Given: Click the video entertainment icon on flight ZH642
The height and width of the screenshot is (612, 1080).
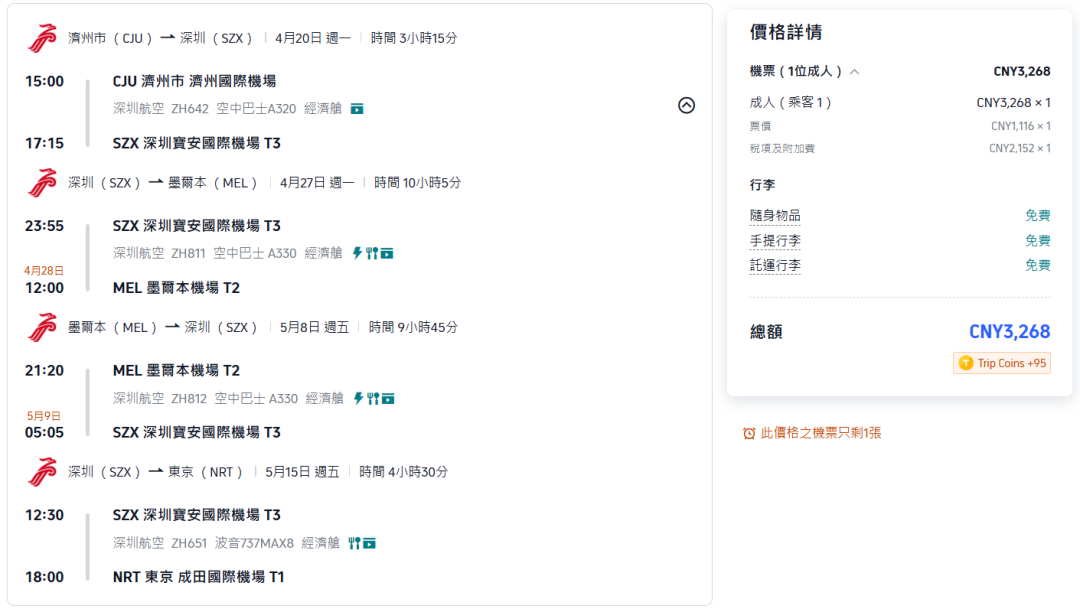Looking at the screenshot, I should point(357,108).
